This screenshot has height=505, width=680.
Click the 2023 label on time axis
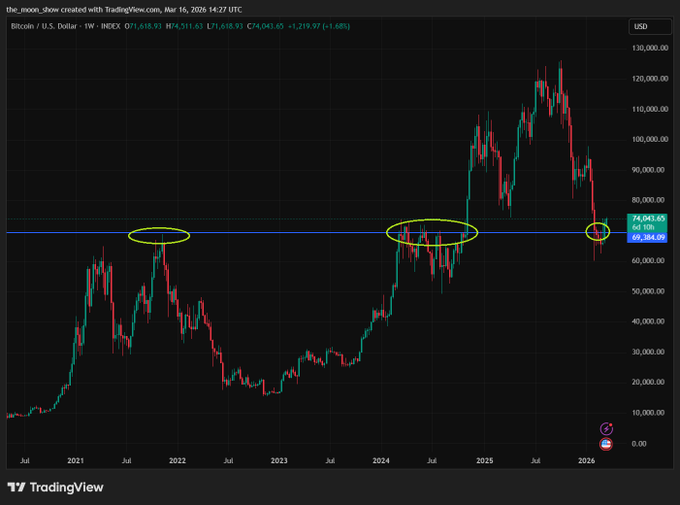279,461
